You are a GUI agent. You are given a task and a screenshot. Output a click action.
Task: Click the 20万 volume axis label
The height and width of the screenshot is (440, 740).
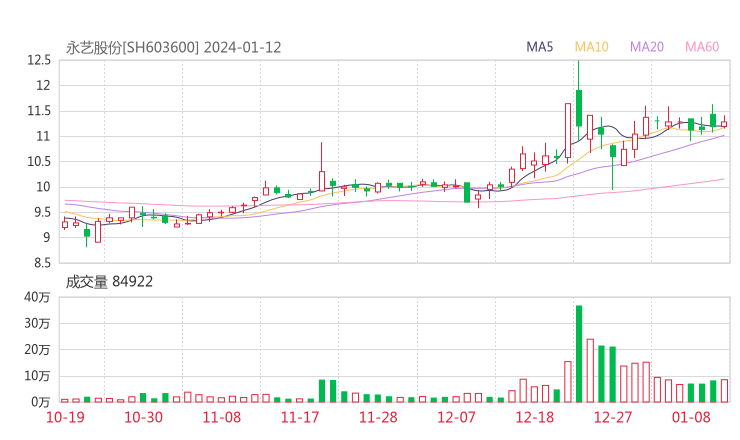[37, 350]
